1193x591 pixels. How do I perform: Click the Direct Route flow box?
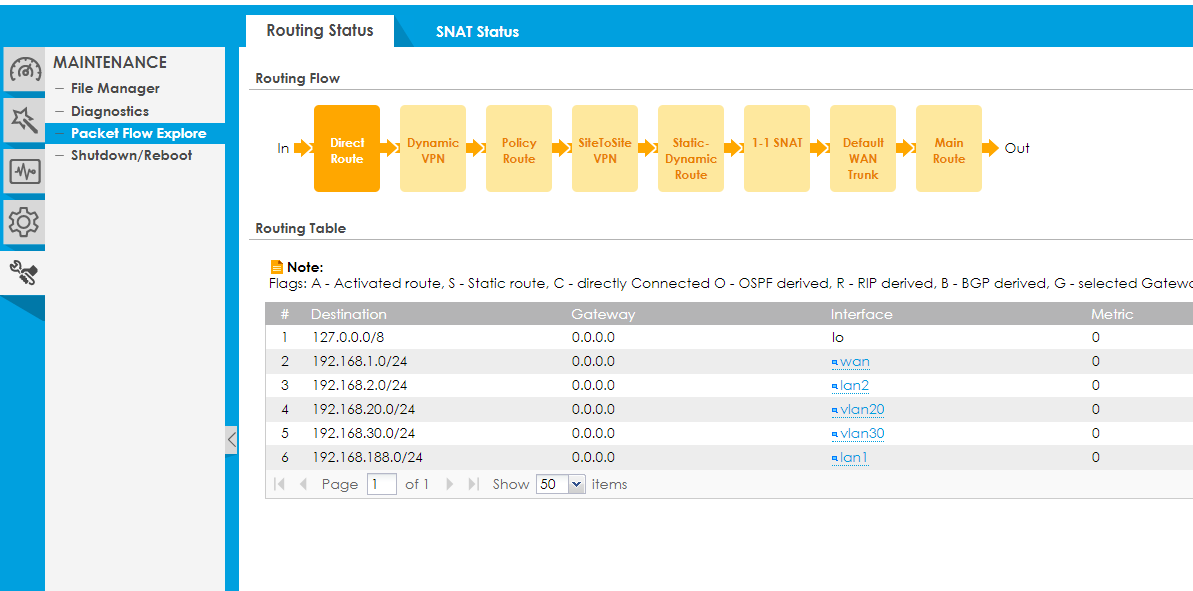347,149
